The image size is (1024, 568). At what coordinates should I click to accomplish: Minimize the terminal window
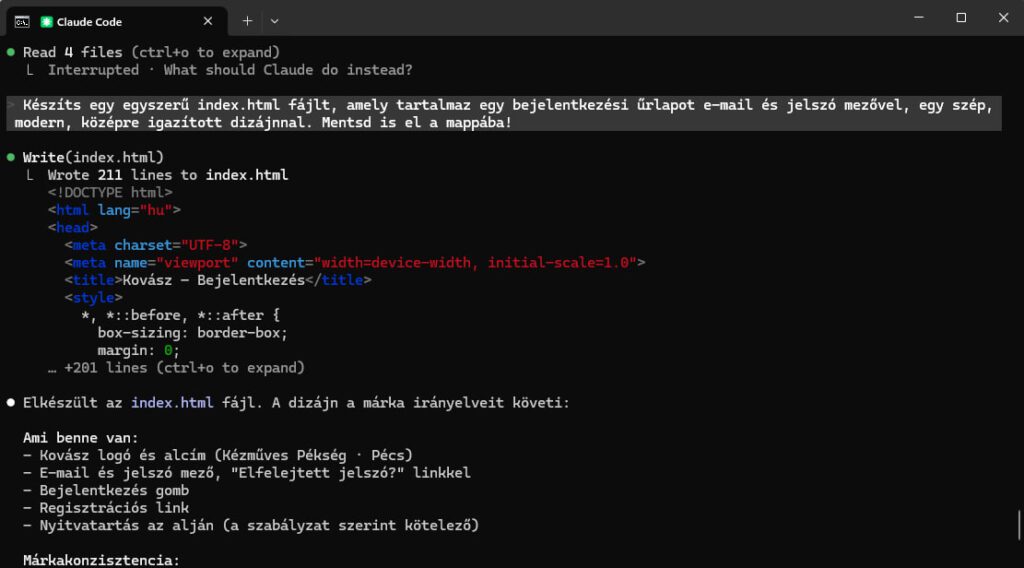tap(915, 18)
